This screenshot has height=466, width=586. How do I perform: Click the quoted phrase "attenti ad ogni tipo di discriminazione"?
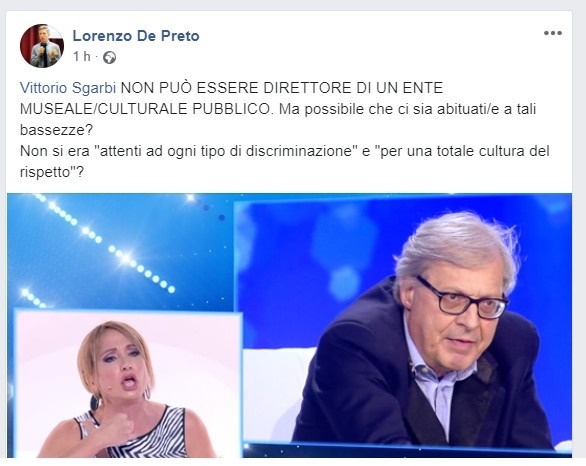(226, 151)
